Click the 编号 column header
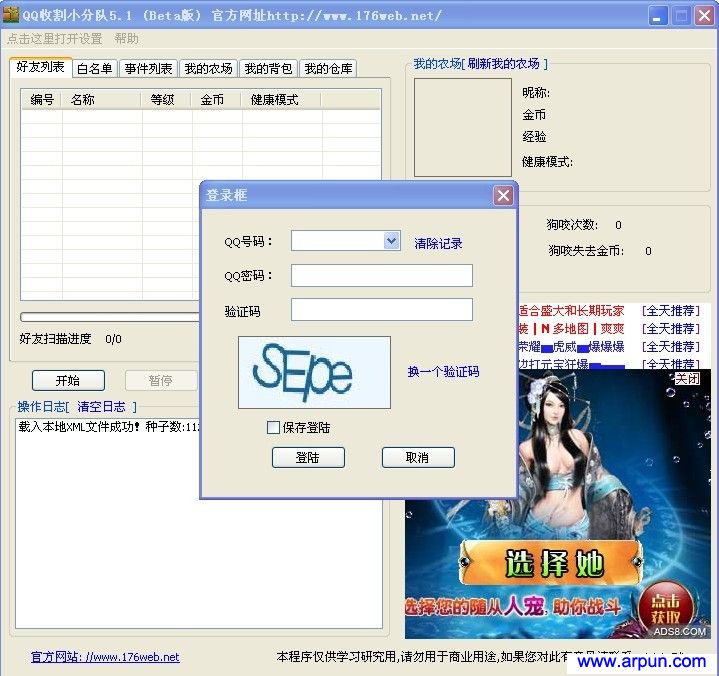719x676 pixels. click(42, 100)
